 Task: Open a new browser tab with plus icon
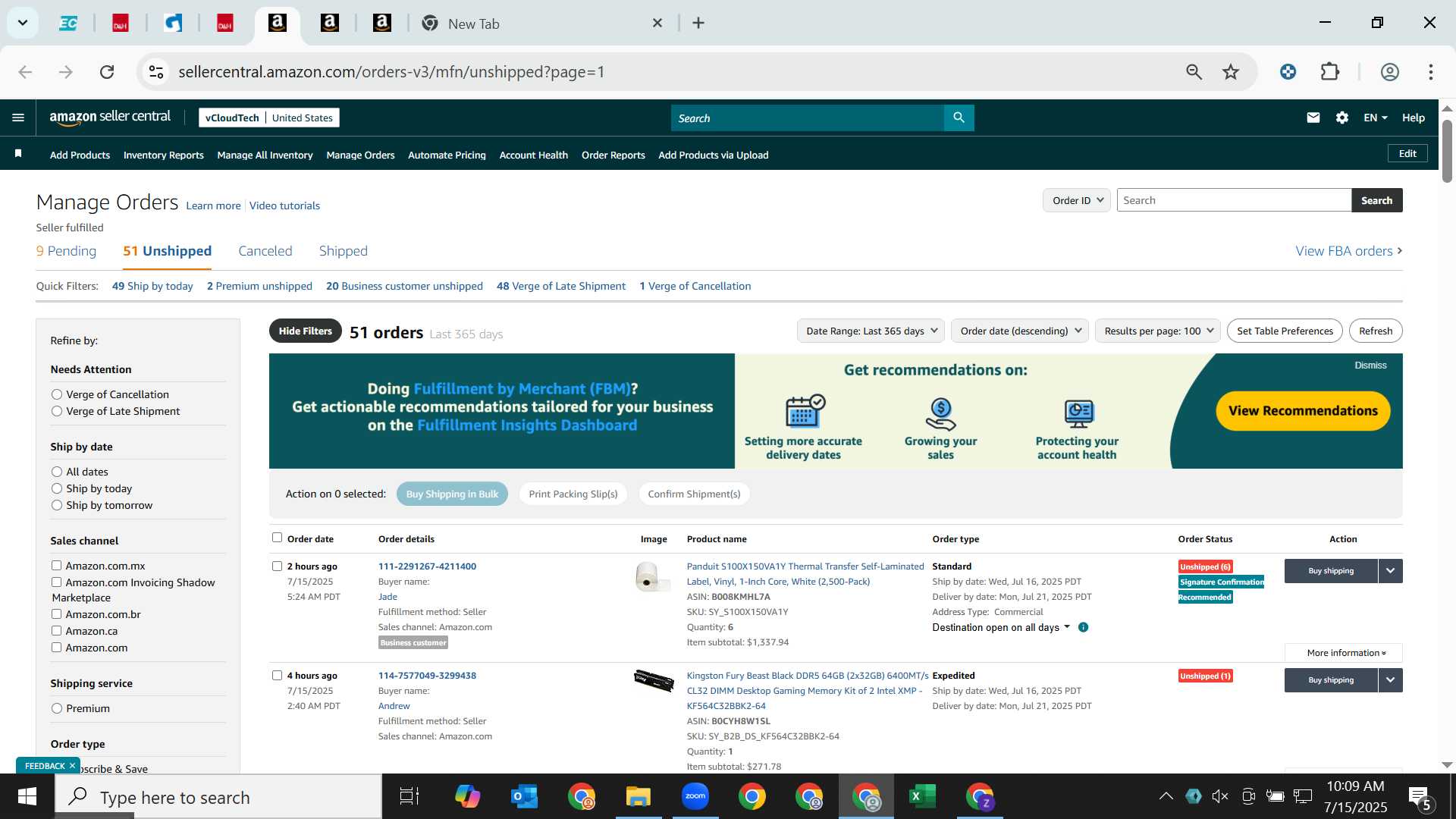pyautogui.click(x=698, y=24)
